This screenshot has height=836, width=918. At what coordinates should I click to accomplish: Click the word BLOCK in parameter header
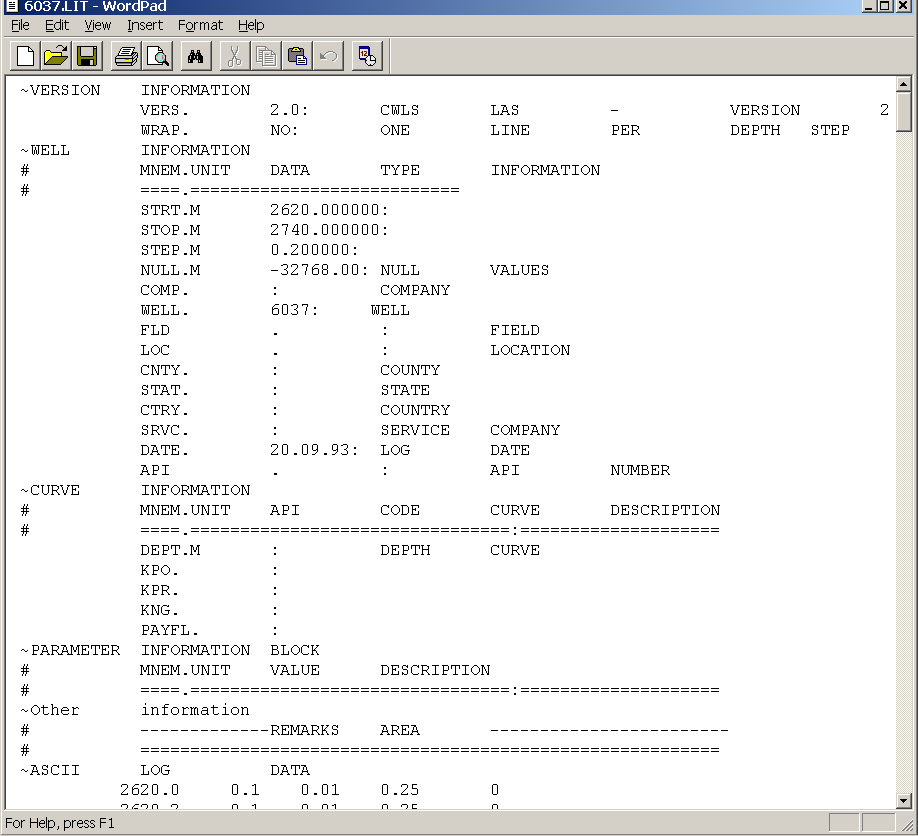coord(295,650)
